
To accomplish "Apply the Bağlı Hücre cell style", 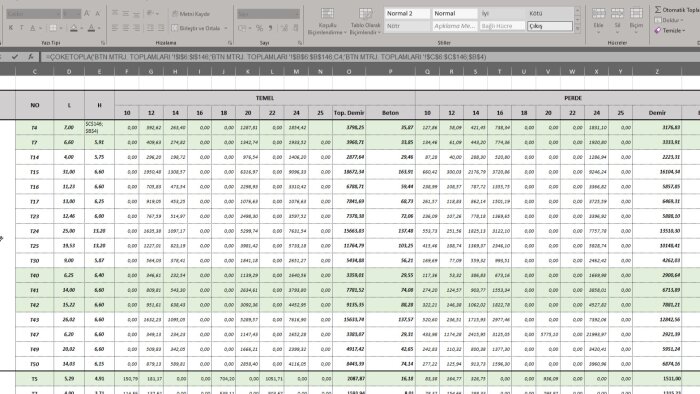I will point(502,26).
